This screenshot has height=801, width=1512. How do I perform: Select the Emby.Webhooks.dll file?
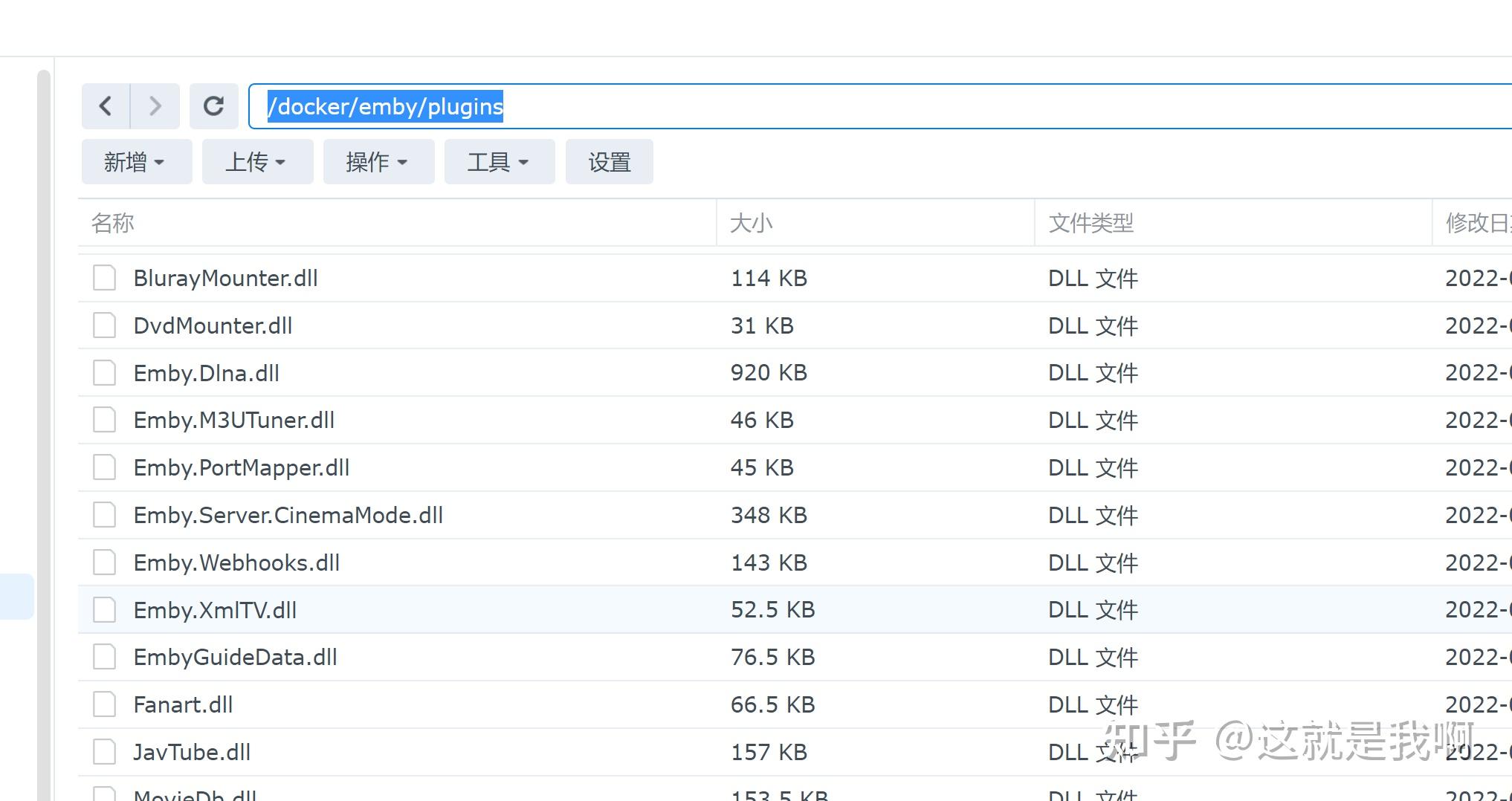(236, 562)
